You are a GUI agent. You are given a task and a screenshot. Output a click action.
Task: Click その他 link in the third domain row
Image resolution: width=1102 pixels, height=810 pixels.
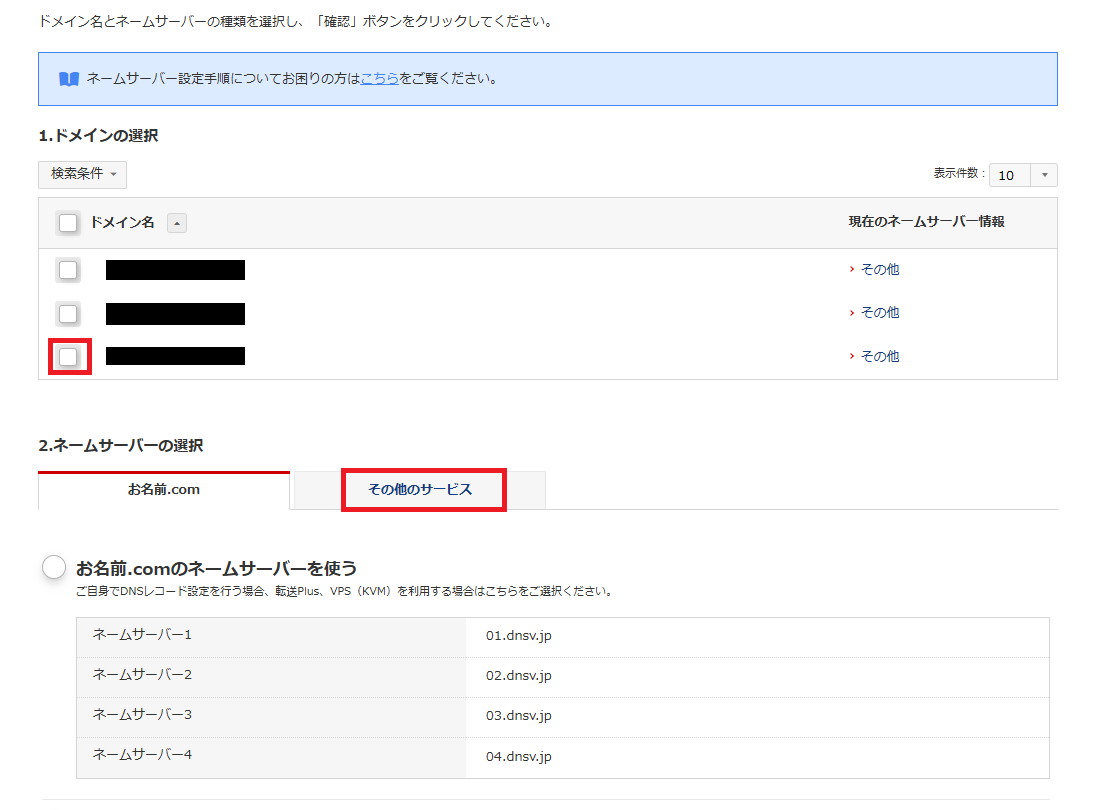pyautogui.click(x=879, y=357)
